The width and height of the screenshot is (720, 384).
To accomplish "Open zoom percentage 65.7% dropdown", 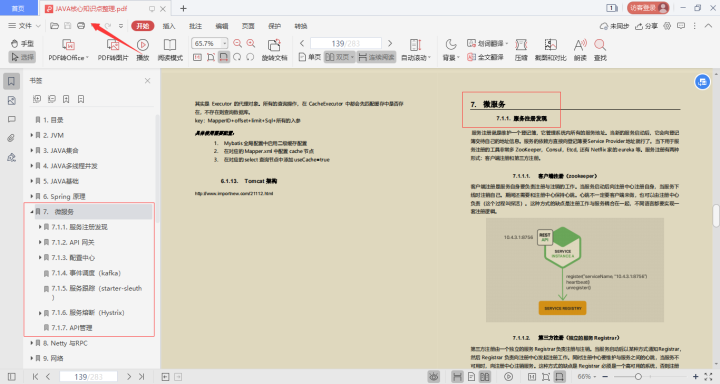I will [x=225, y=43].
